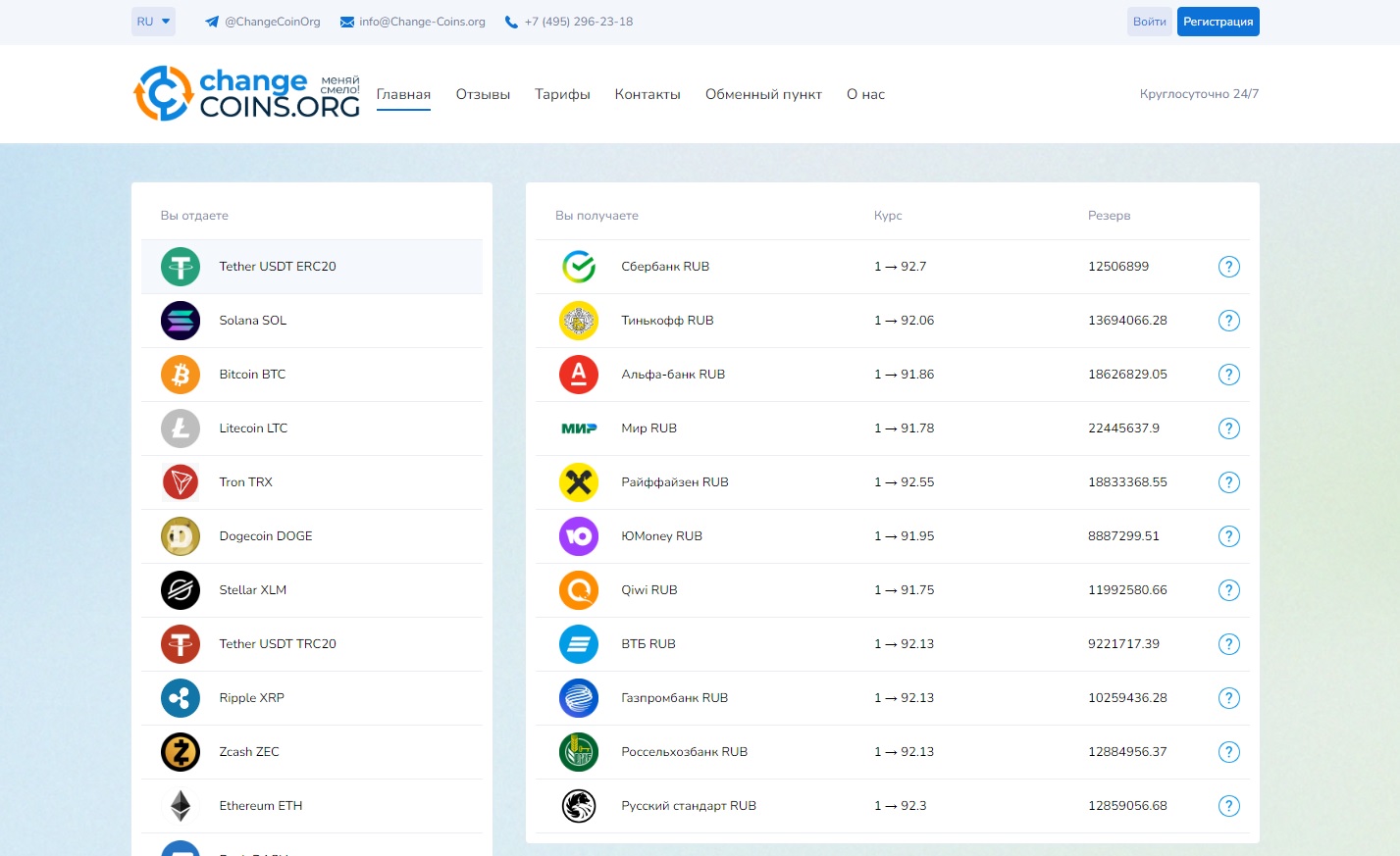Screen dimensions: 1400x856
Task: Show help info for Газпромбанк RUB row
Action: [x=1228, y=698]
